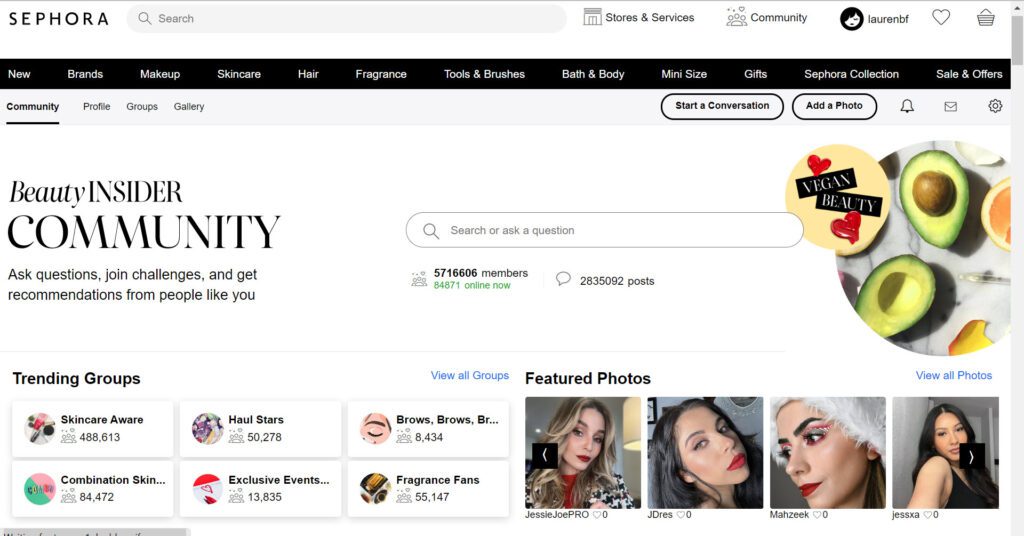Click the 84871 online now text
1024x536 pixels.
472,285
